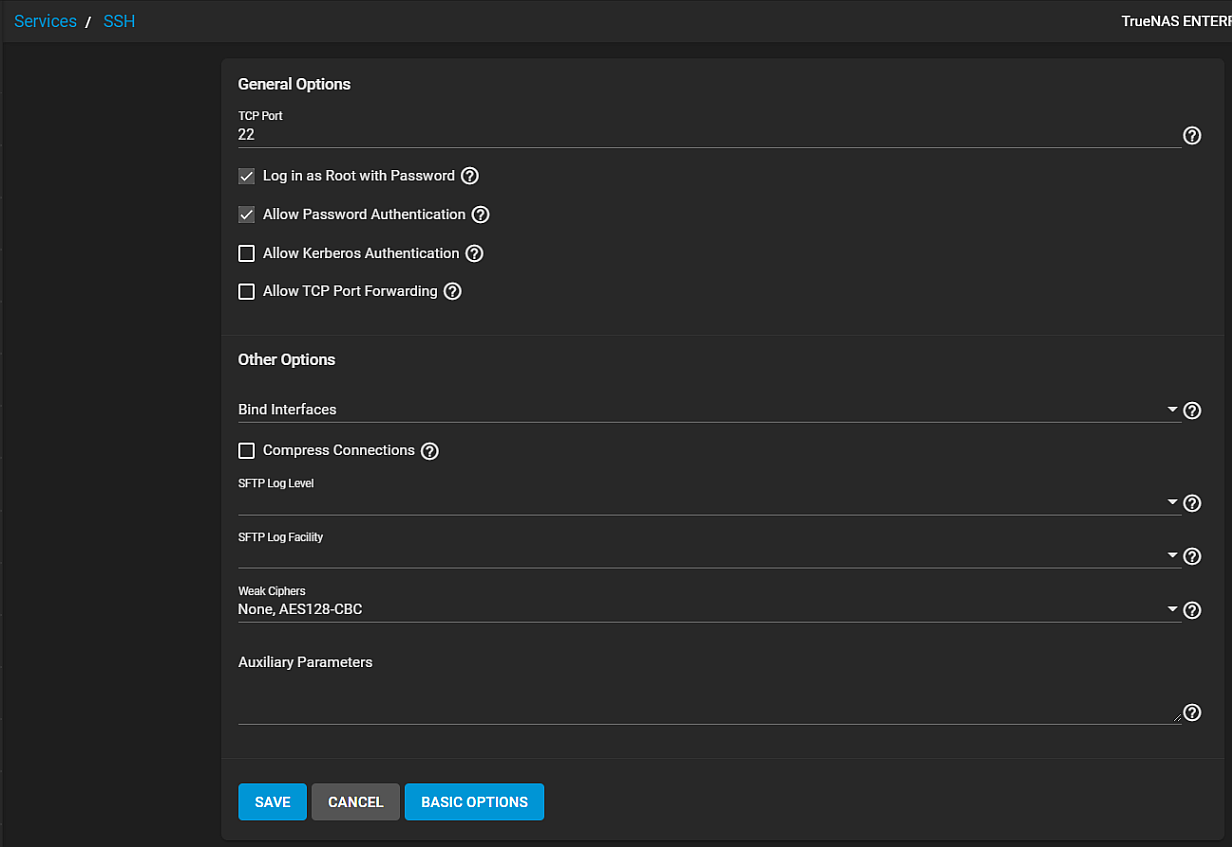Enable Compress Connections checkbox
This screenshot has height=847, width=1232.
246,451
